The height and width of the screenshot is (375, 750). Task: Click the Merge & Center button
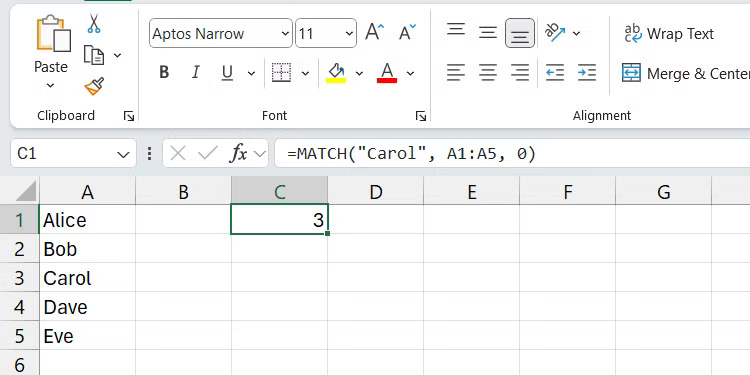685,73
